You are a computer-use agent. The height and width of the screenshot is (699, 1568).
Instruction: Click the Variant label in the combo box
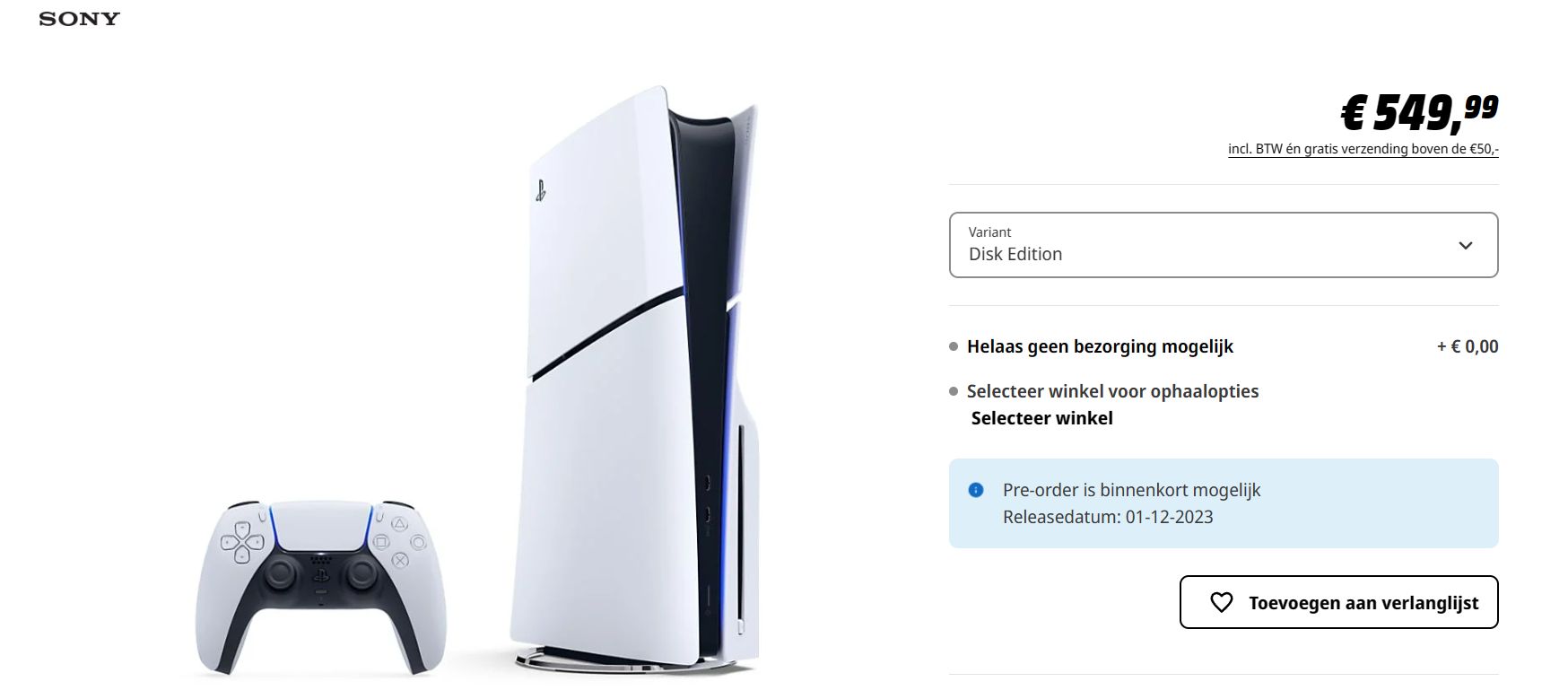click(x=989, y=232)
